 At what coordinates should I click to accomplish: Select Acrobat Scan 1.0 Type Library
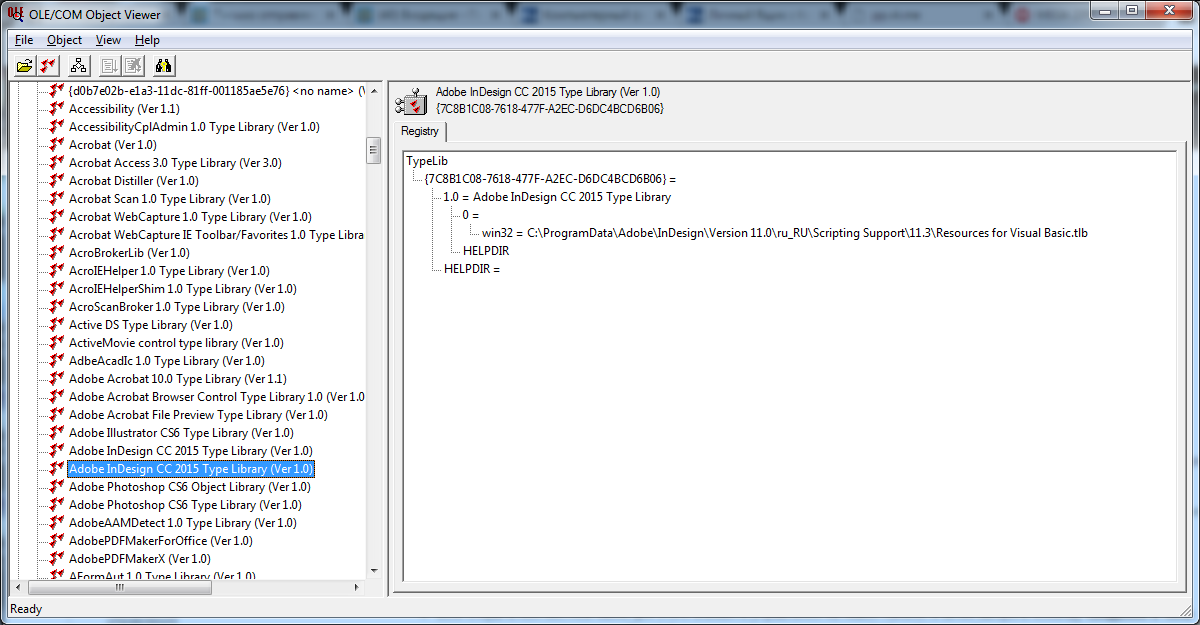169,199
